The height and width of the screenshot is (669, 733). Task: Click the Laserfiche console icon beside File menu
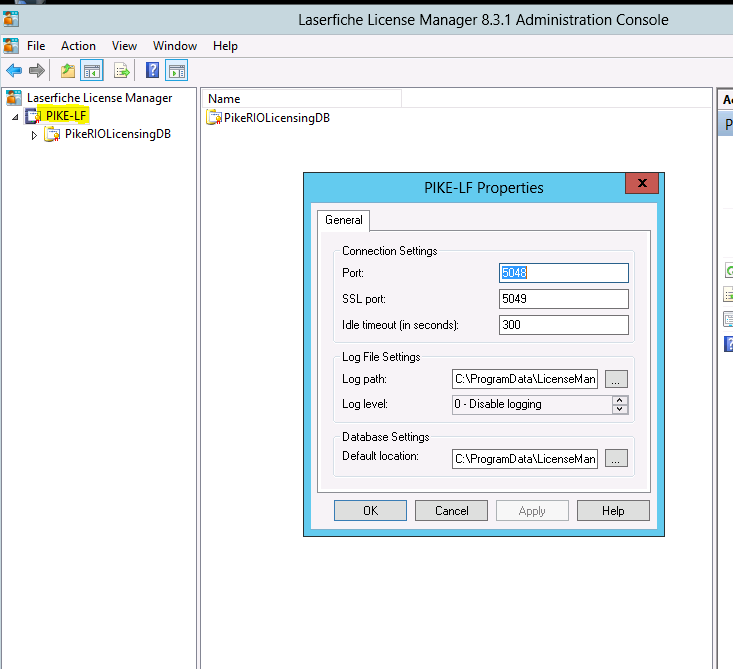tap(11, 46)
